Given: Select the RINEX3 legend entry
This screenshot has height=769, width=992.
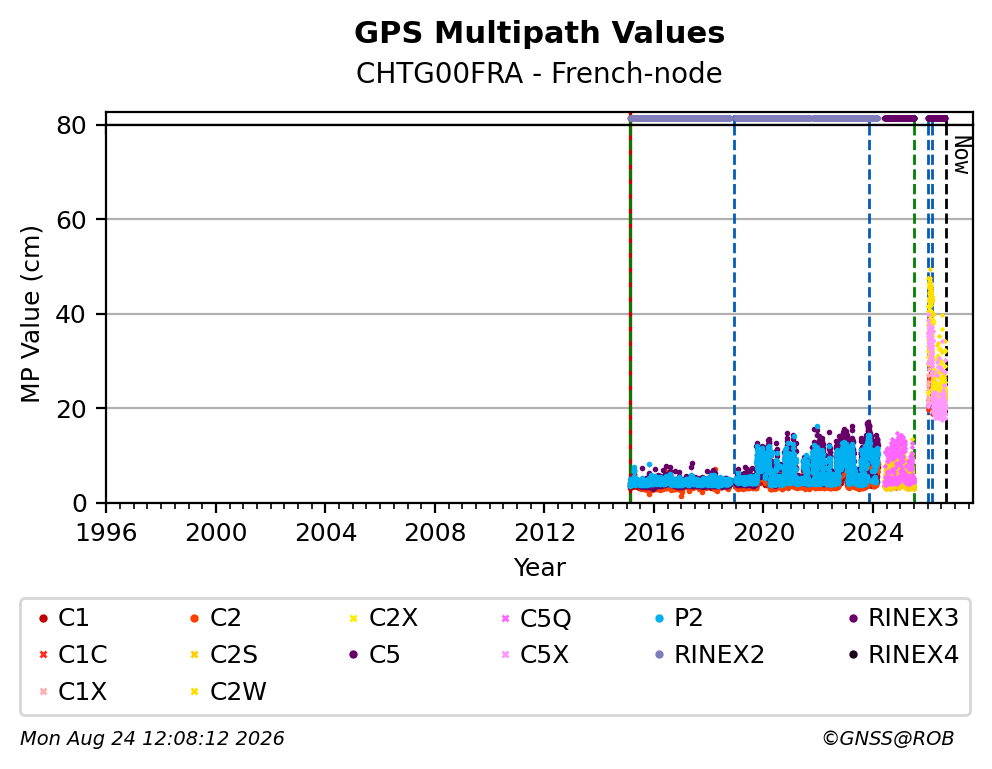Looking at the screenshot, I should (x=903, y=618).
